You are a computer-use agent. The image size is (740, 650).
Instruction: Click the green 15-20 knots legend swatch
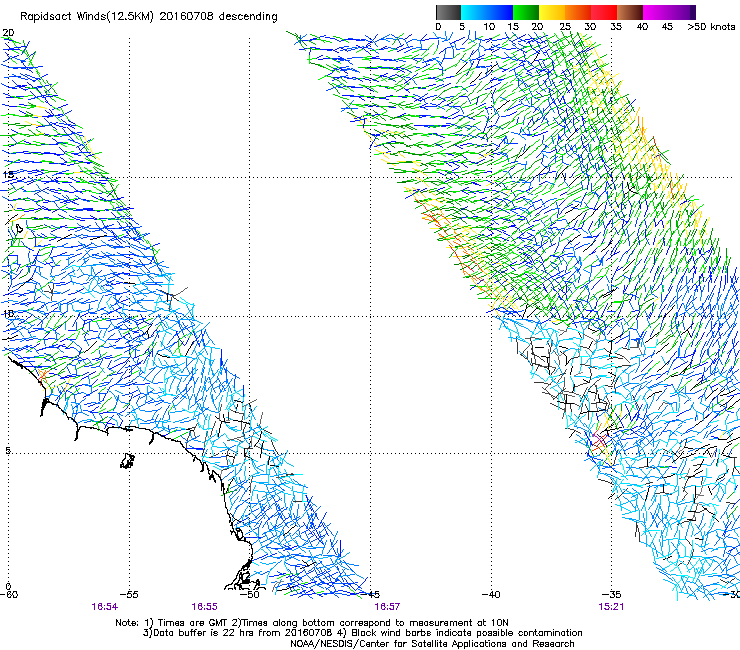click(x=526, y=12)
